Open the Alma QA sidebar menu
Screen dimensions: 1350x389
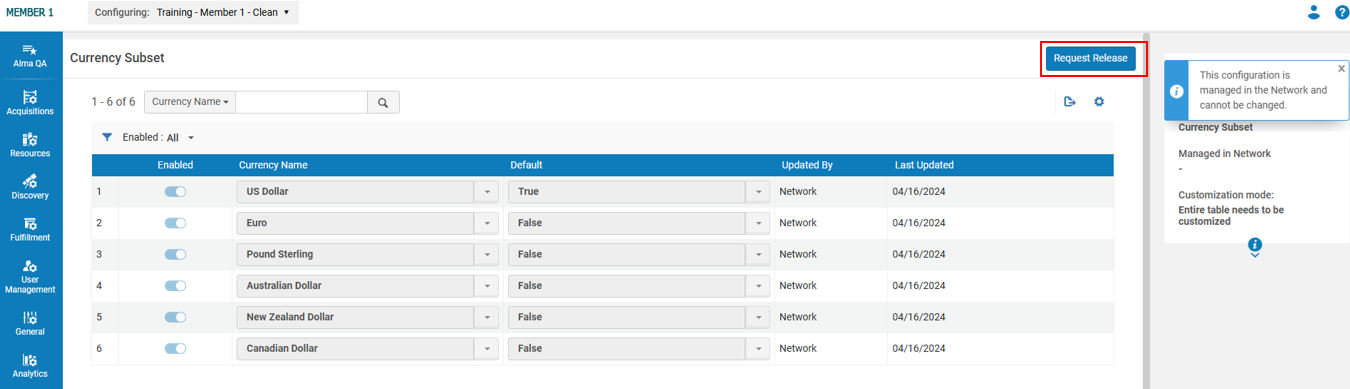click(30, 56)
